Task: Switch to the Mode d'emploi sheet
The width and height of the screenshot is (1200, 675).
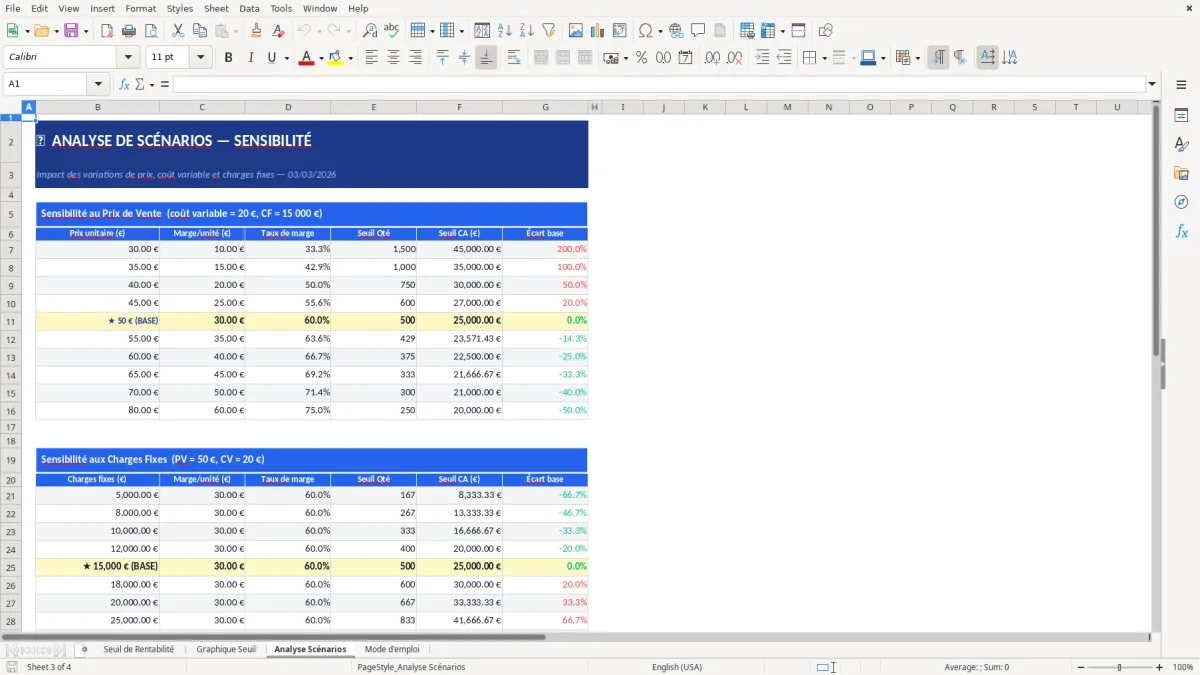Action: [392, 648]
